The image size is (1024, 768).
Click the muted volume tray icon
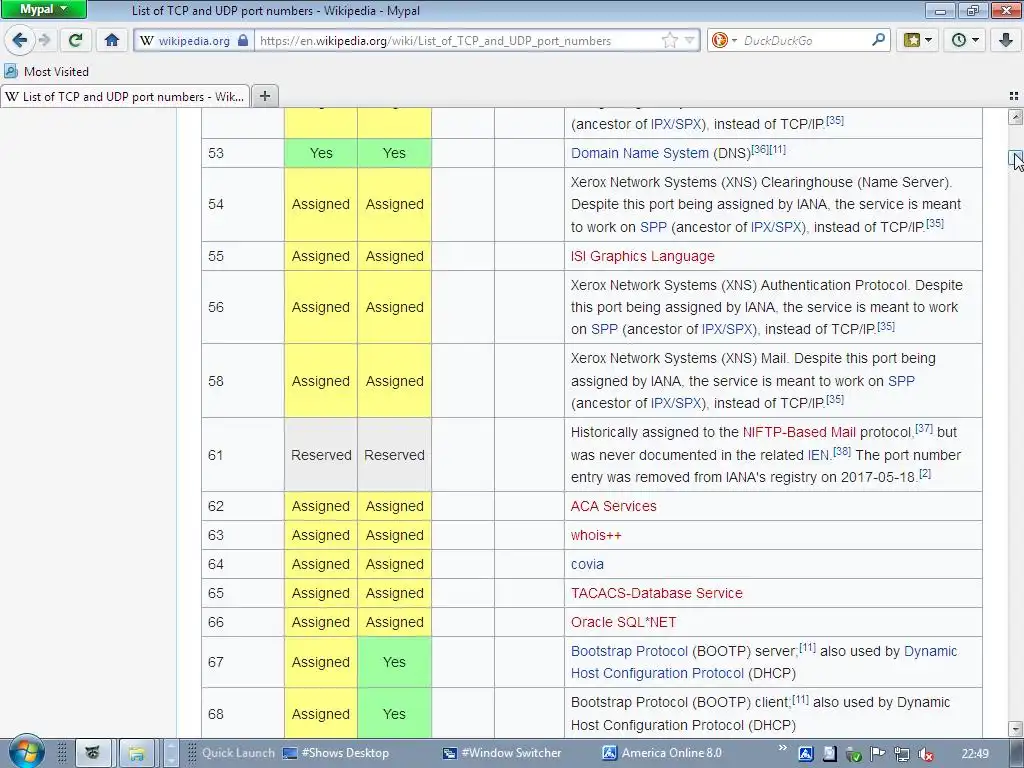click(925, 754)
